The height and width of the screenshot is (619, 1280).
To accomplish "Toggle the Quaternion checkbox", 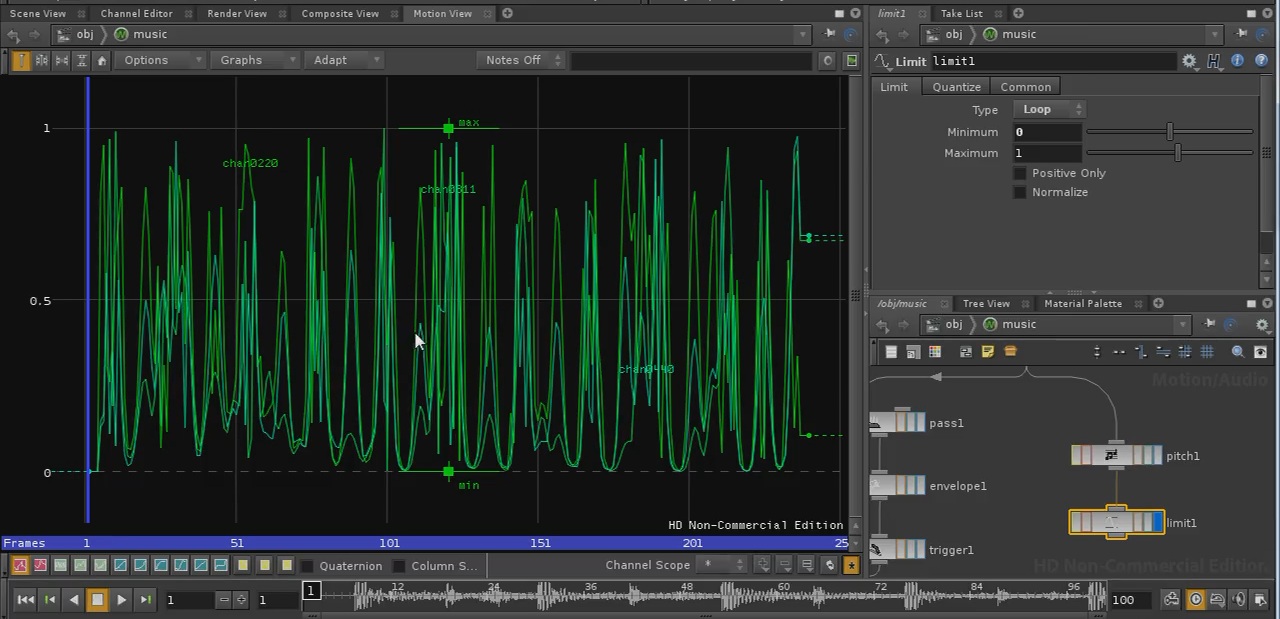I will click(x=307, y=566).
